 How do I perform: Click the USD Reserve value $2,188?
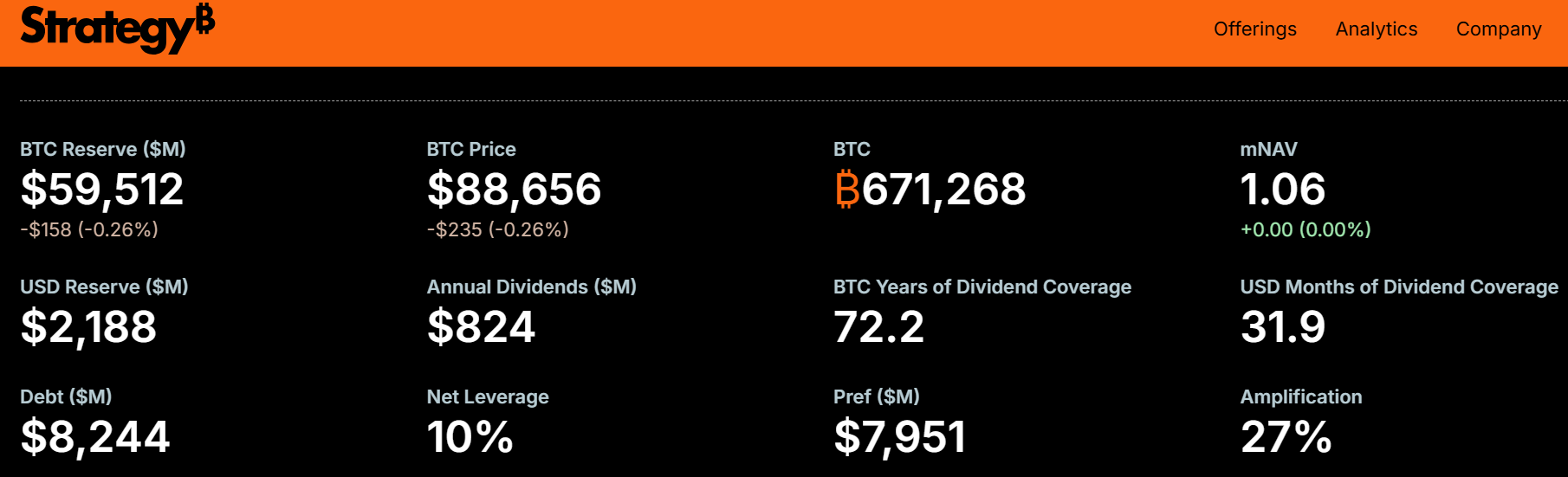point(88,327)
